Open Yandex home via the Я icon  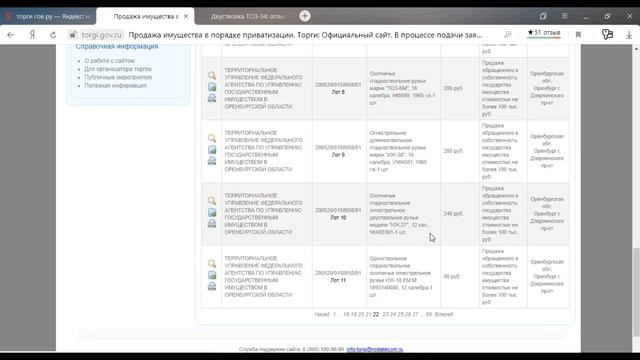[x=32, y=35]
